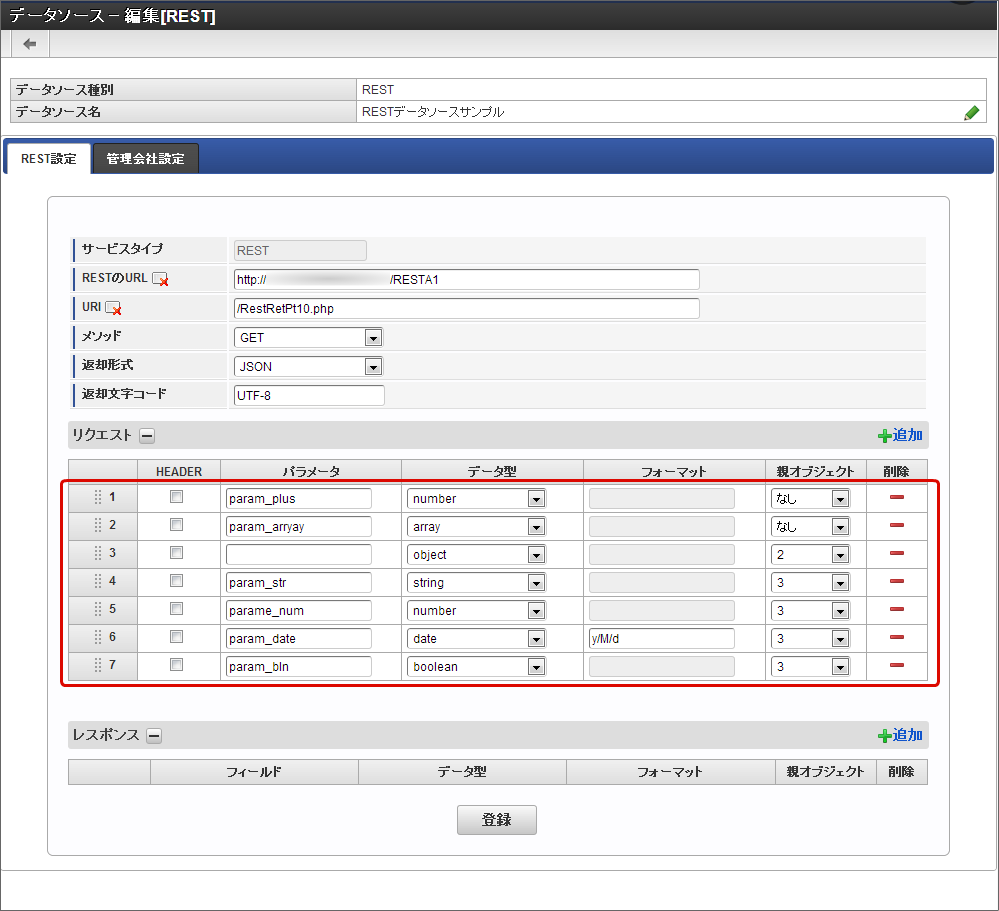Click the back arrow icon in toolbar
This screenshot has width=999, height=911.
tap(30, 44)
